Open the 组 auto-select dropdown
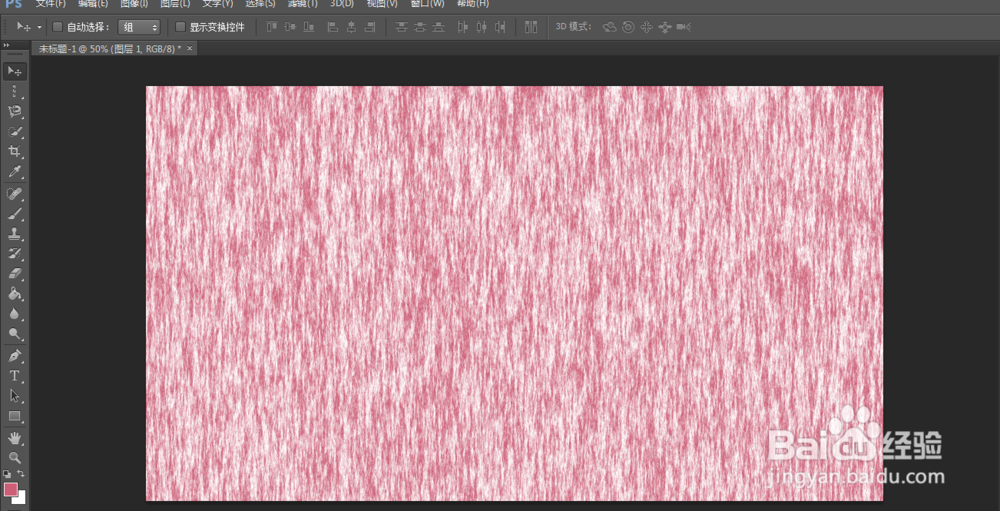Image resolution: width=1000 pixels, height=511 pixels. [139, 27]
